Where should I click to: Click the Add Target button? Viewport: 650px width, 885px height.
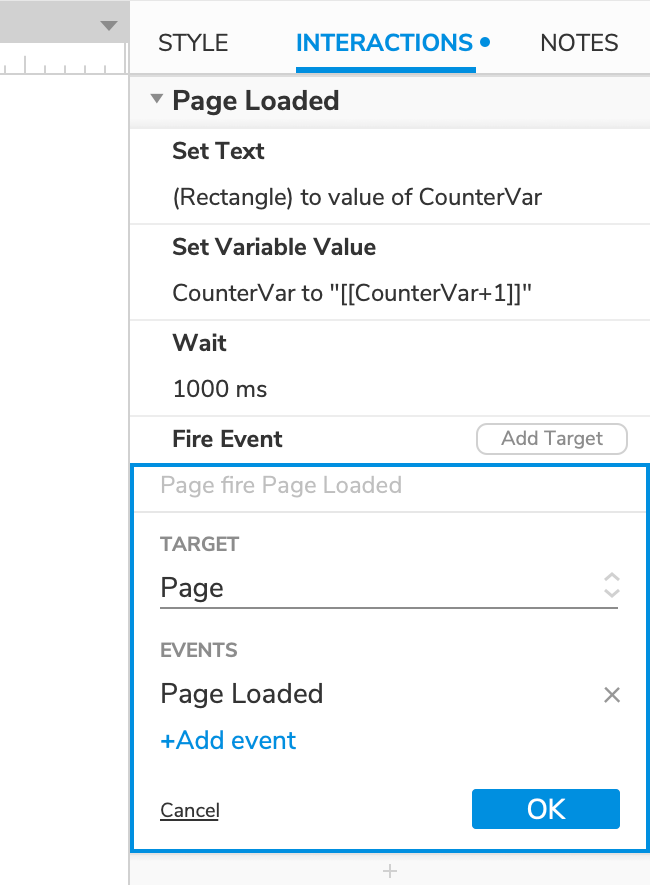point(552,438)
